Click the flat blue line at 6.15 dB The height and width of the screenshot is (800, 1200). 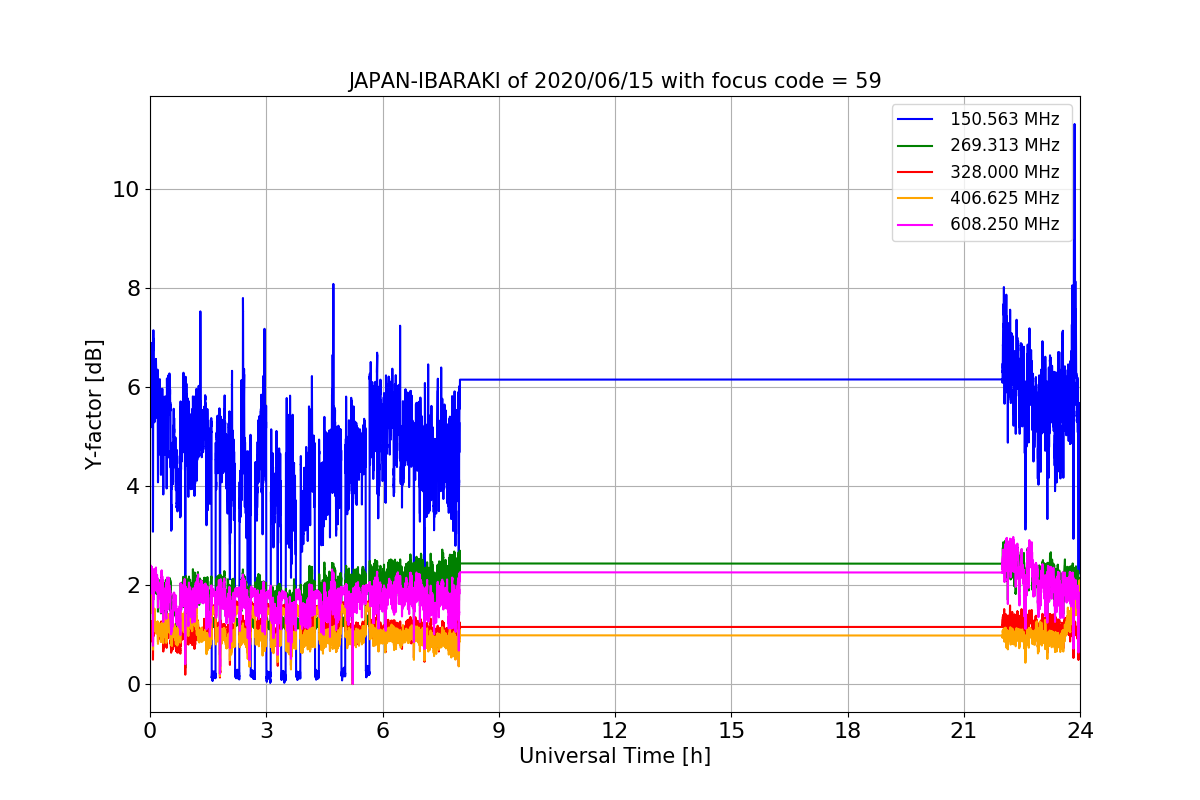pyautogui.click(x=731, y=379)
